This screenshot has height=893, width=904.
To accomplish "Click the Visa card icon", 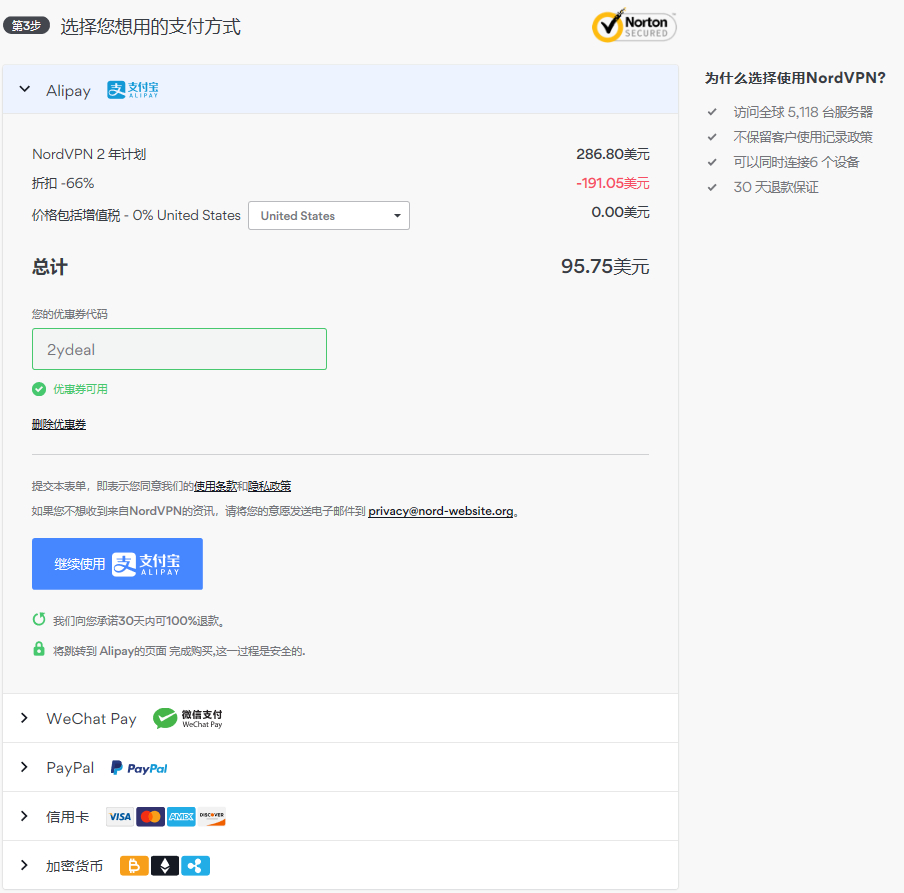I will 120,816.
